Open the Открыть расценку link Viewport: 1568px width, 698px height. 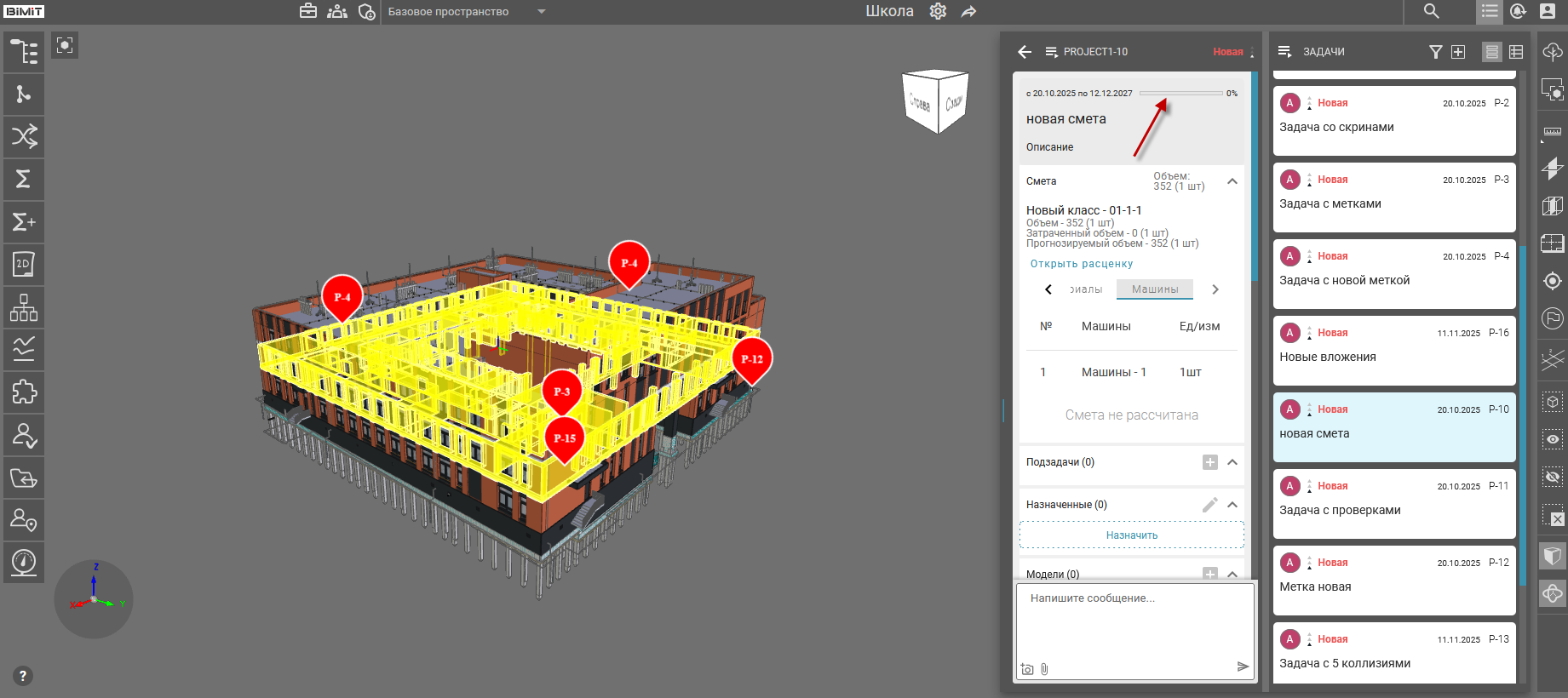pos(1081,264)
